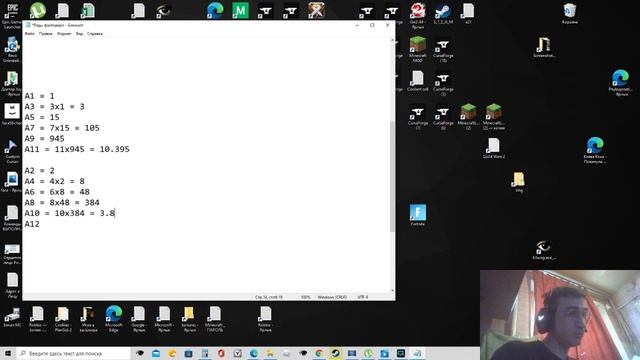Open the Chrome icon in the taskbar

(x=319, y=353)
